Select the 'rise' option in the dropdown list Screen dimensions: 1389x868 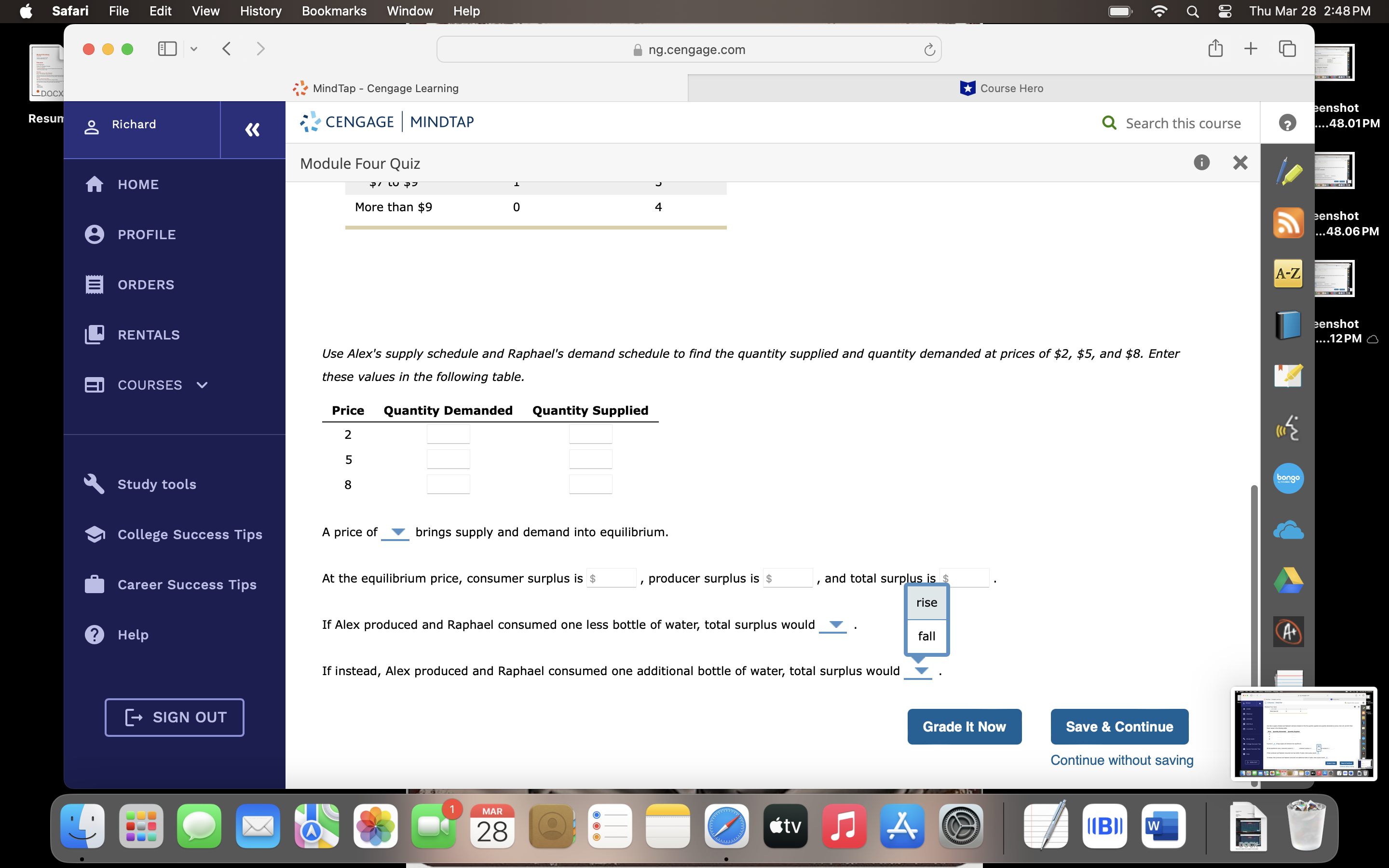tap(926, 603)
